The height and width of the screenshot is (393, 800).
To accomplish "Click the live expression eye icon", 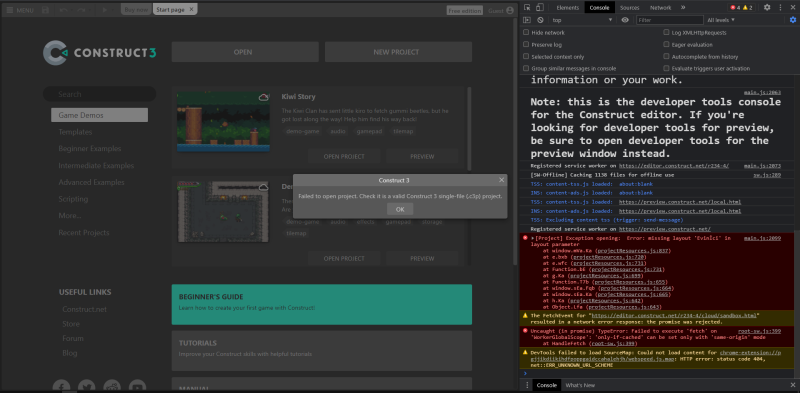I will (x=625, y=20).
